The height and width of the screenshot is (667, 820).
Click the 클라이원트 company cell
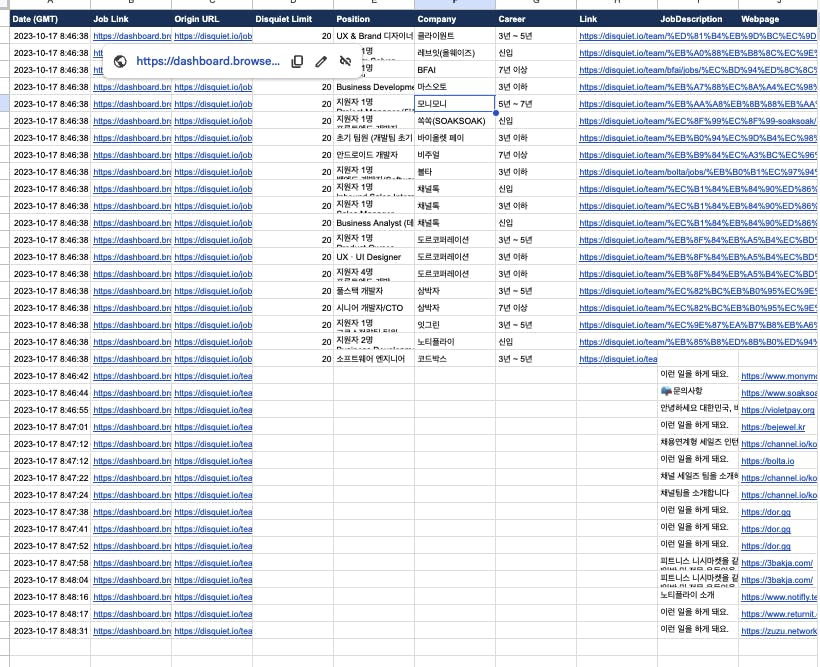pos(455,36)
